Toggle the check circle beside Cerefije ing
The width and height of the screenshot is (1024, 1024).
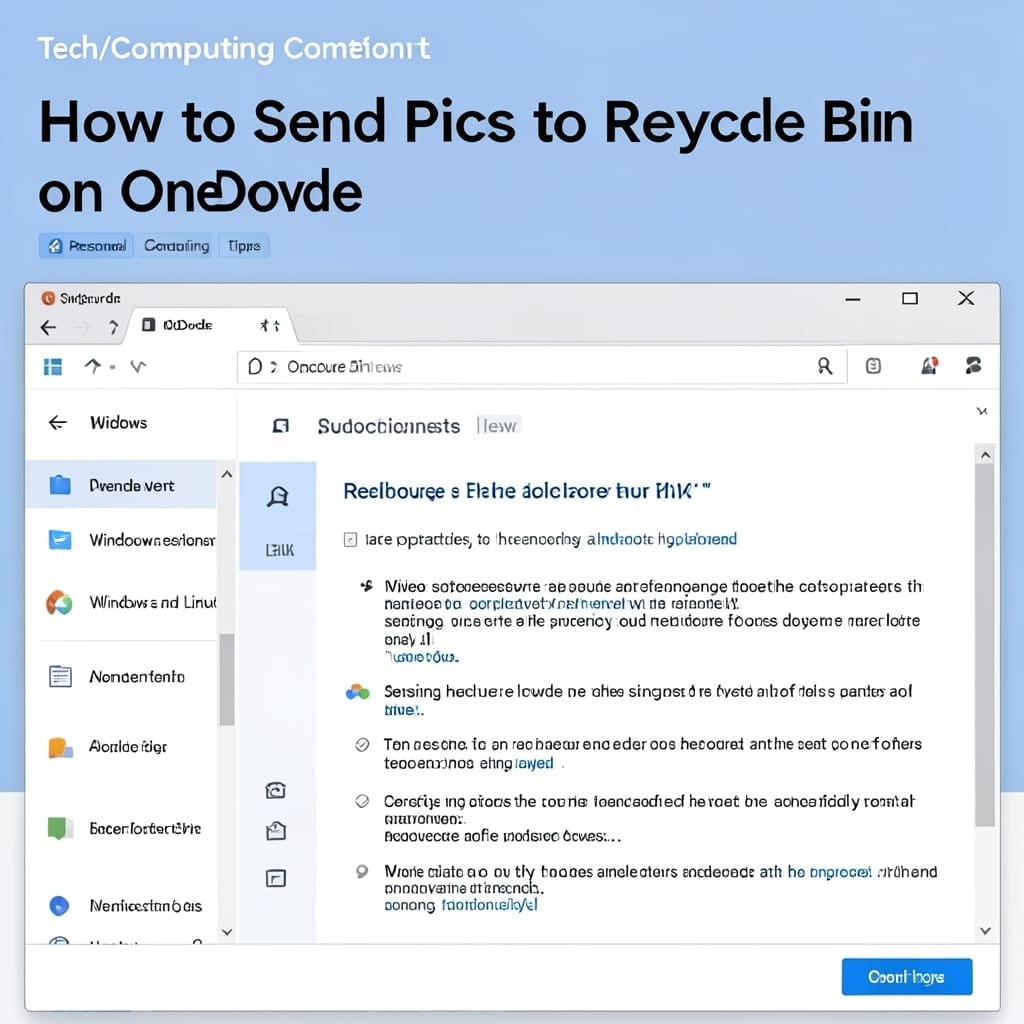[362, 801]
